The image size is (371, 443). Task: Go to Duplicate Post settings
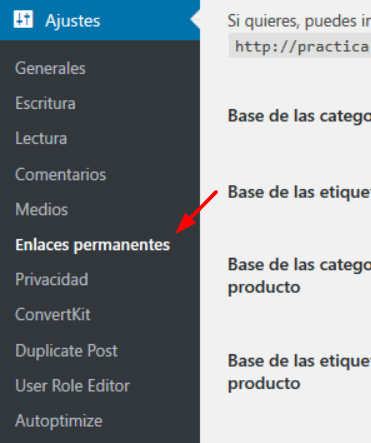coord(66,351)
